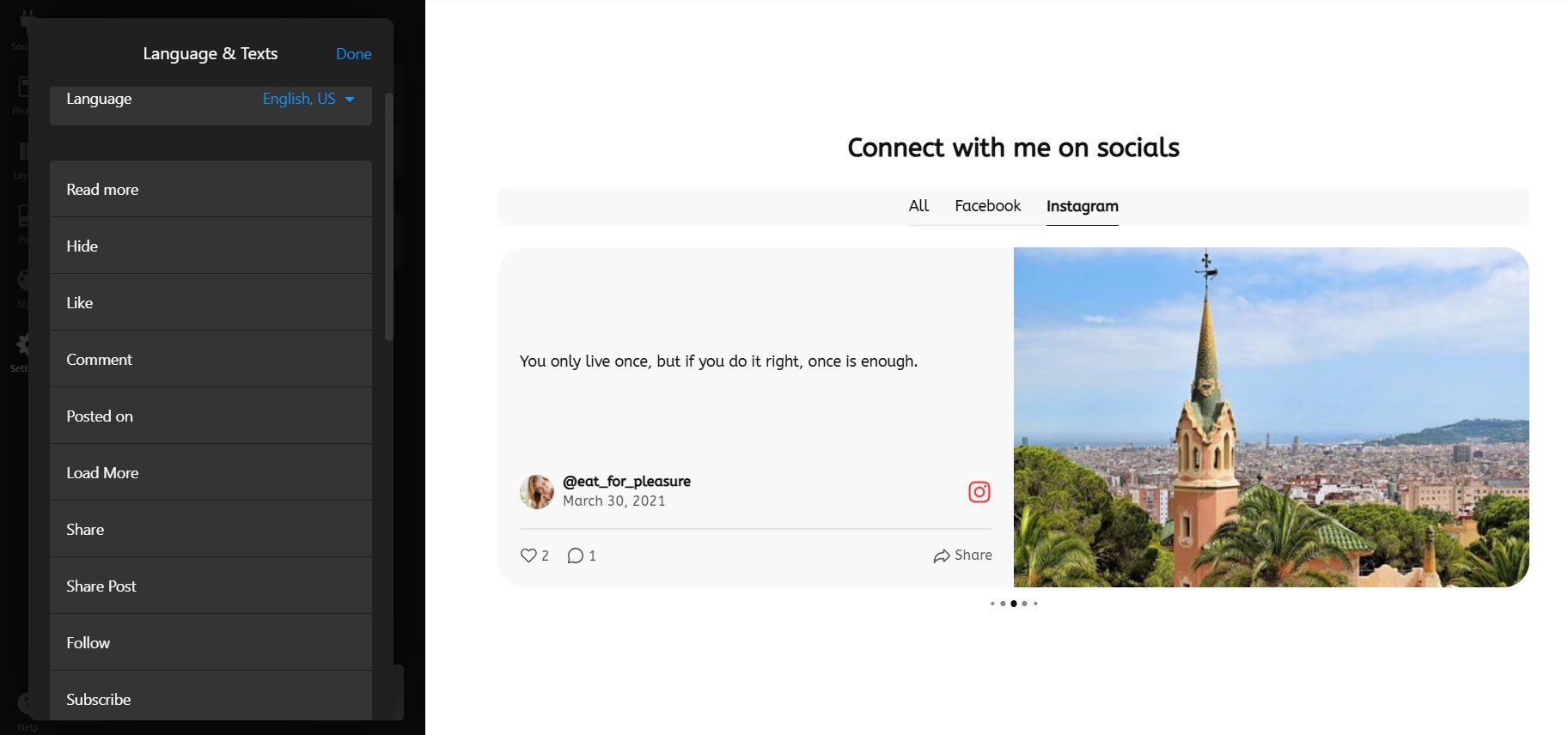This screenshot has height=735, width=1568.
Task: Click the share arrow icon on the post
Action: tap(942, 556)
